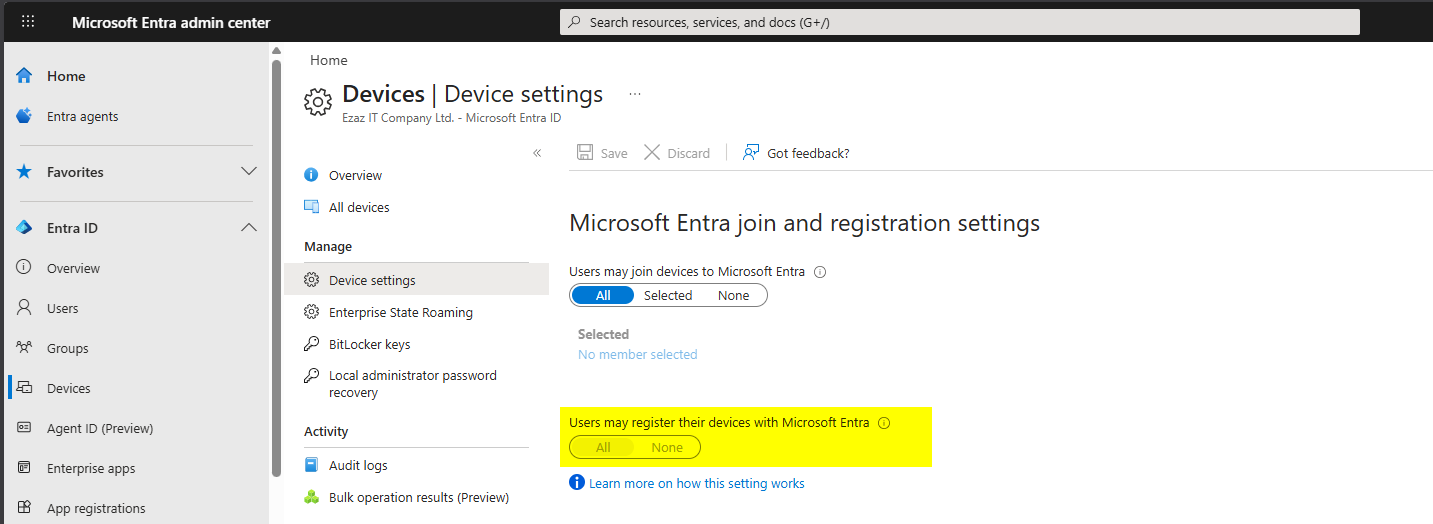The width and height of the screenshot is (1433, 524).
Task: Select Device settings menu item
Action: coord(416,280)
